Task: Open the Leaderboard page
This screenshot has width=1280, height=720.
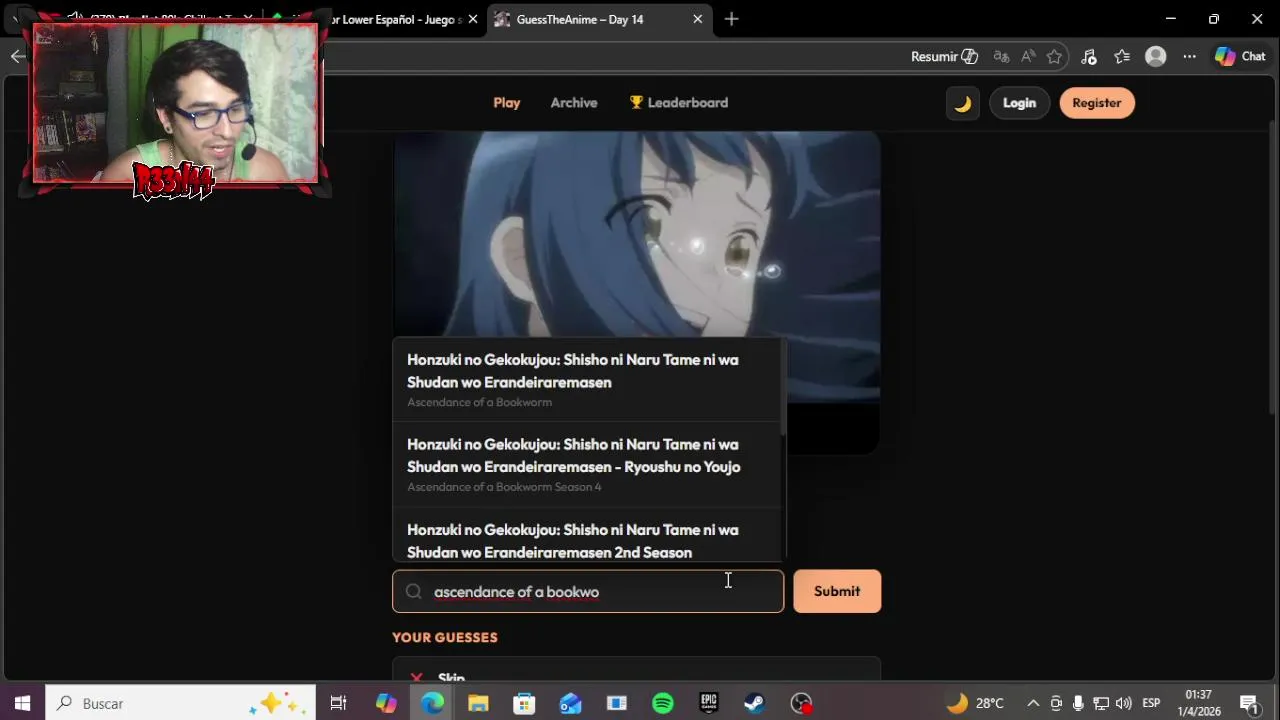Action: coord(678,103)
